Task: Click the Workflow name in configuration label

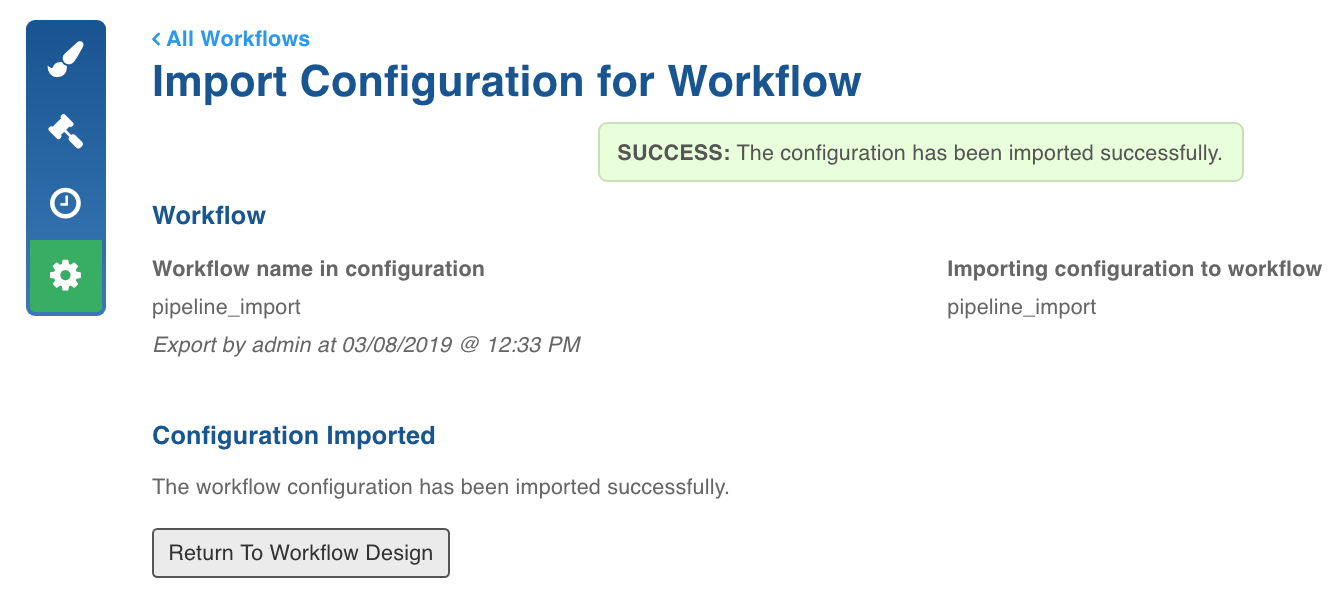Action: [x=318, y=269]
